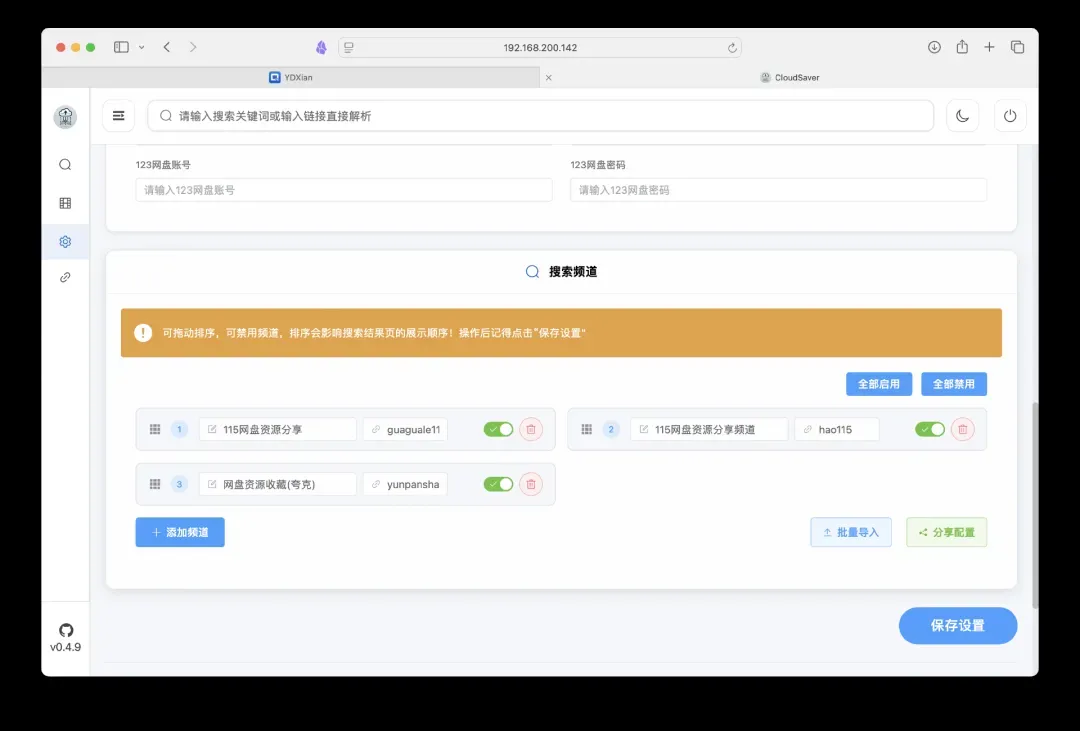Open the GitHub icon above version number
The image size is (1080, 731).
click(x=66, y=630)
